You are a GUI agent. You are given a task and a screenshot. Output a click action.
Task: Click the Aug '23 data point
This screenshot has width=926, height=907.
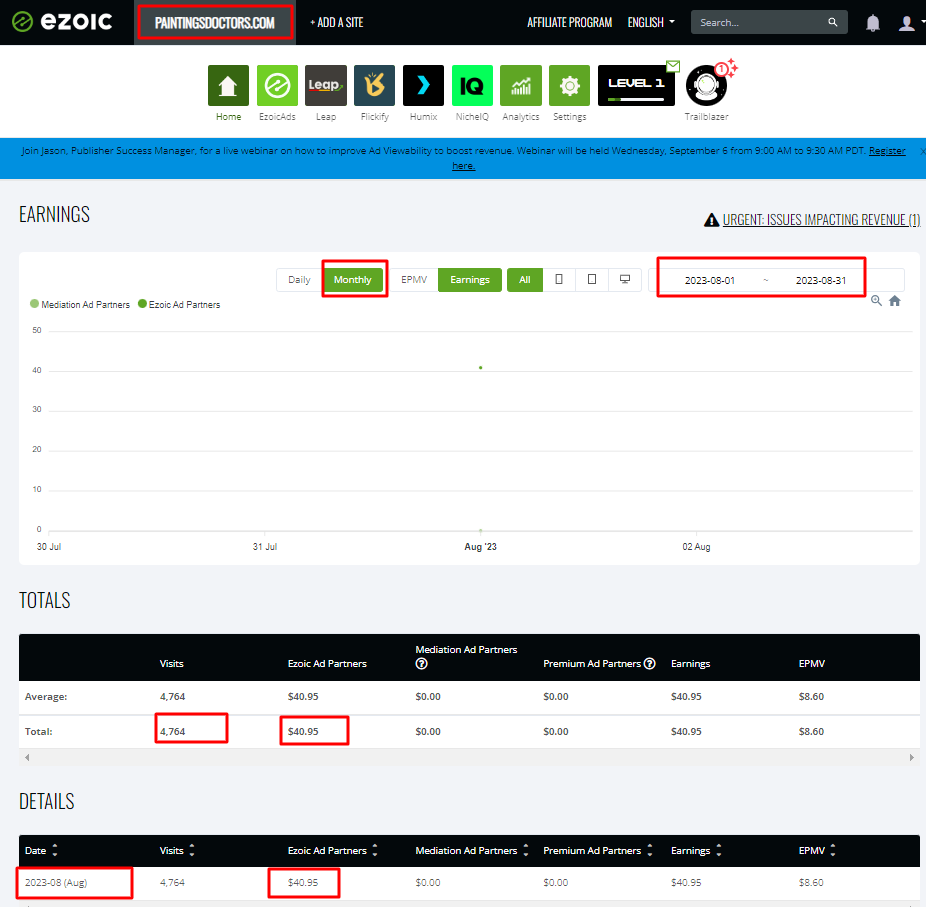pyautogui.click(x=481, y=367)
